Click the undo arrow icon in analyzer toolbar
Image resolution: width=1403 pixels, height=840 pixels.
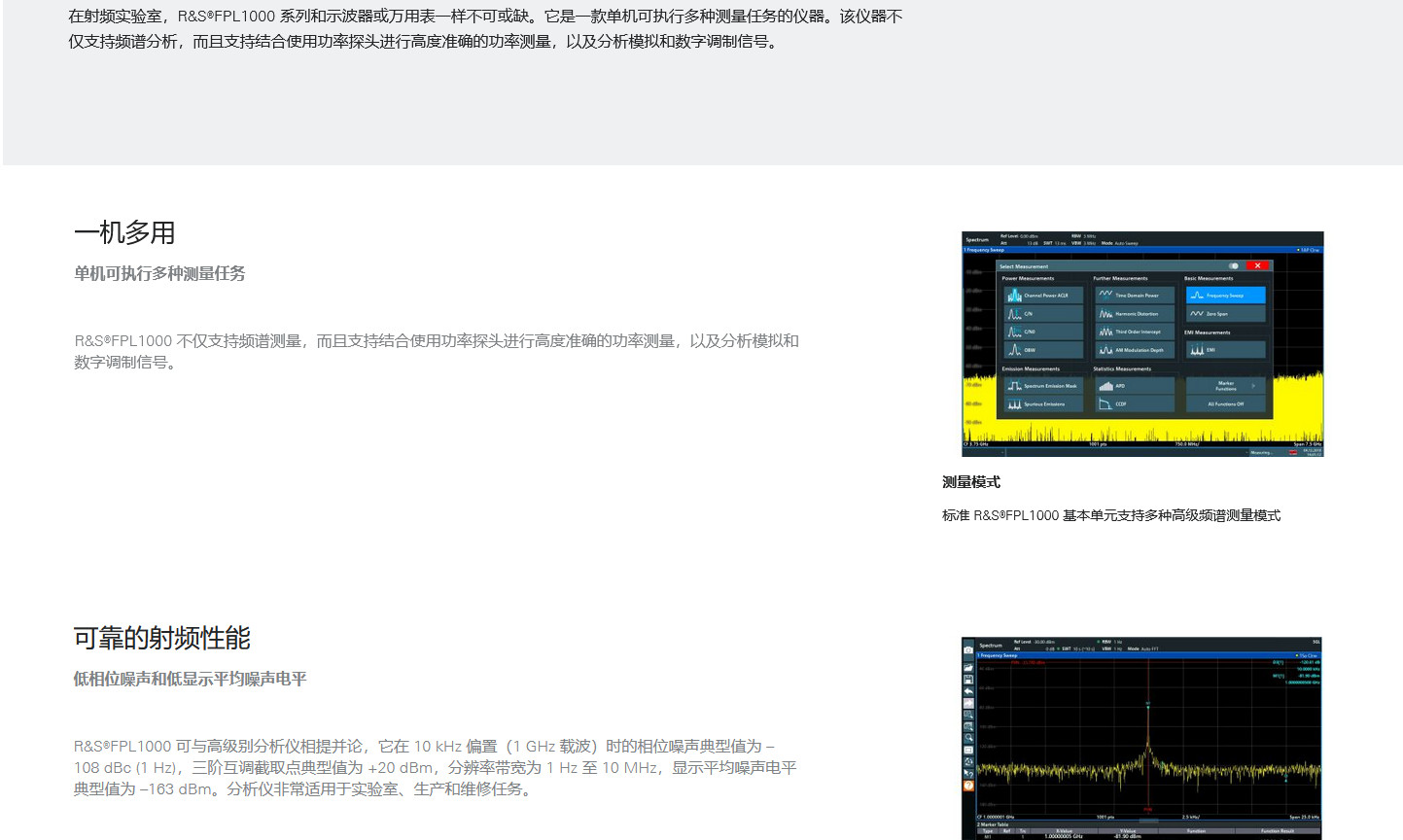click(967, 691)
